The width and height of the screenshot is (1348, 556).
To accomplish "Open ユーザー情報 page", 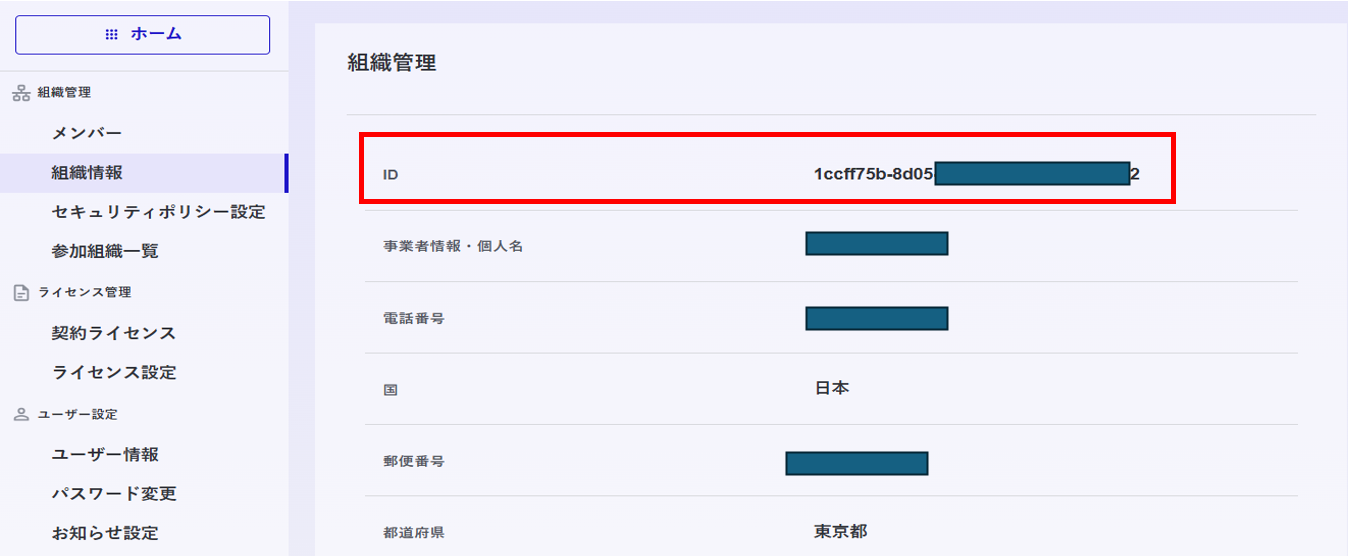I will pyautogui.click(x=105, y=454).
